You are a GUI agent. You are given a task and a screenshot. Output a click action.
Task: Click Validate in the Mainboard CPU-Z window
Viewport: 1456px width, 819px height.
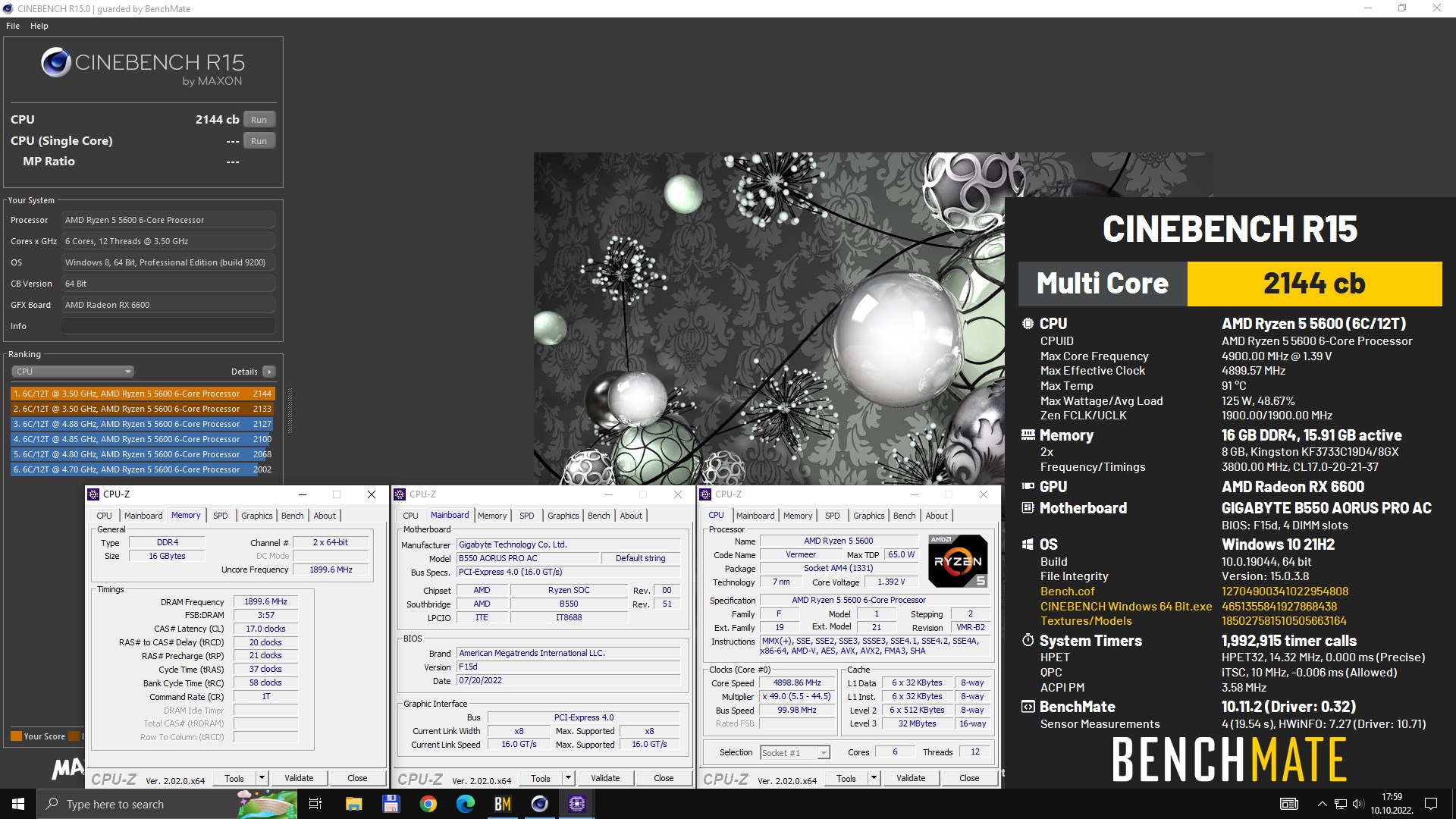pyautogui.click(x=605, y=778)
